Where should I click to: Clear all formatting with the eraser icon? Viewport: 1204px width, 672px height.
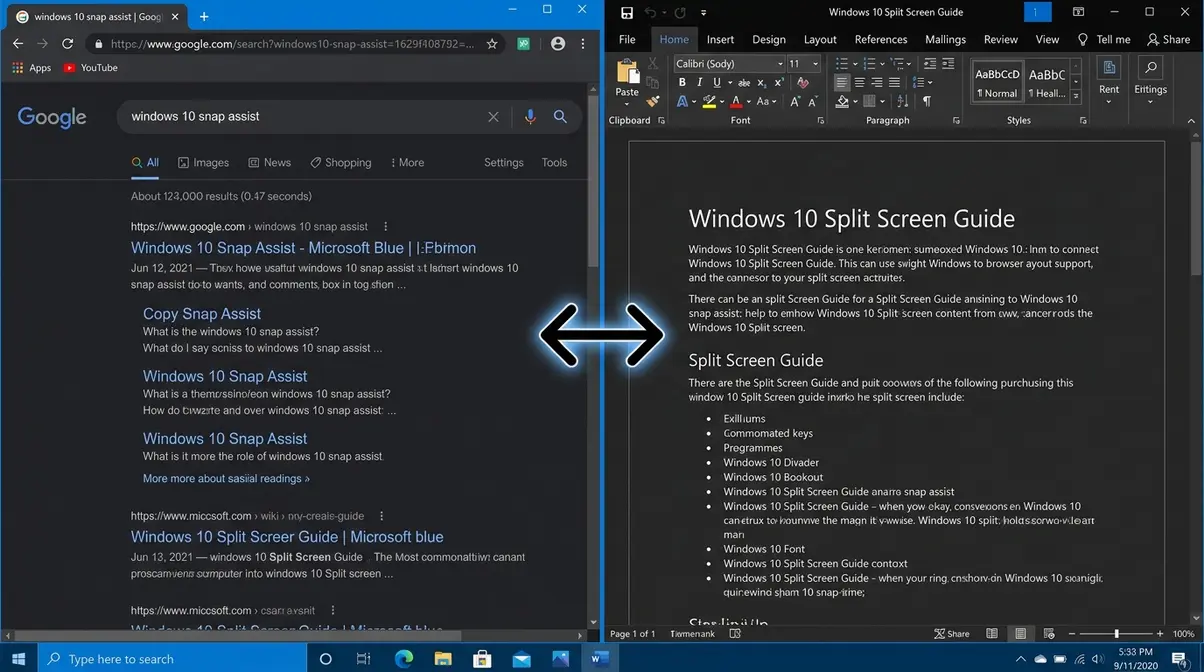[x=802, y=82]
